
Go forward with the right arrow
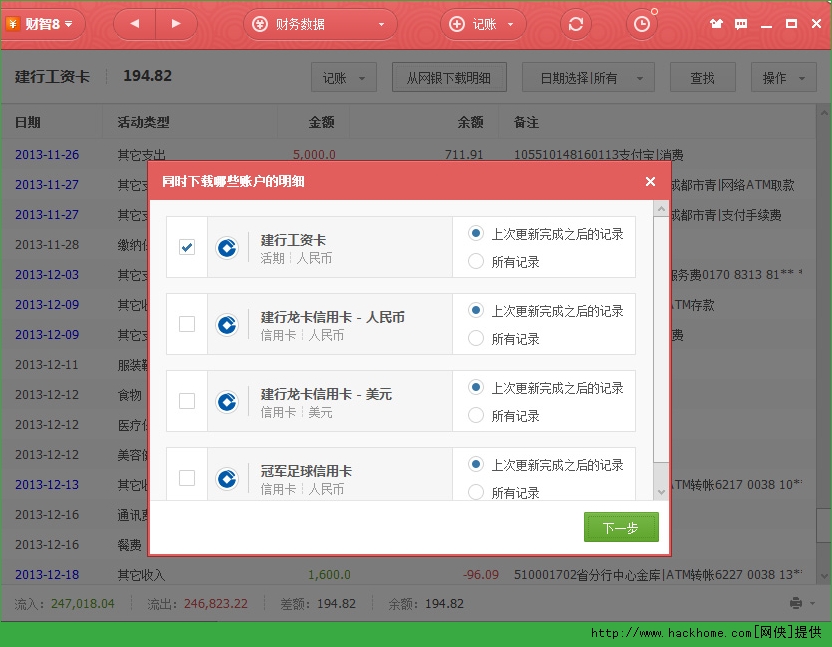point(176,24)
